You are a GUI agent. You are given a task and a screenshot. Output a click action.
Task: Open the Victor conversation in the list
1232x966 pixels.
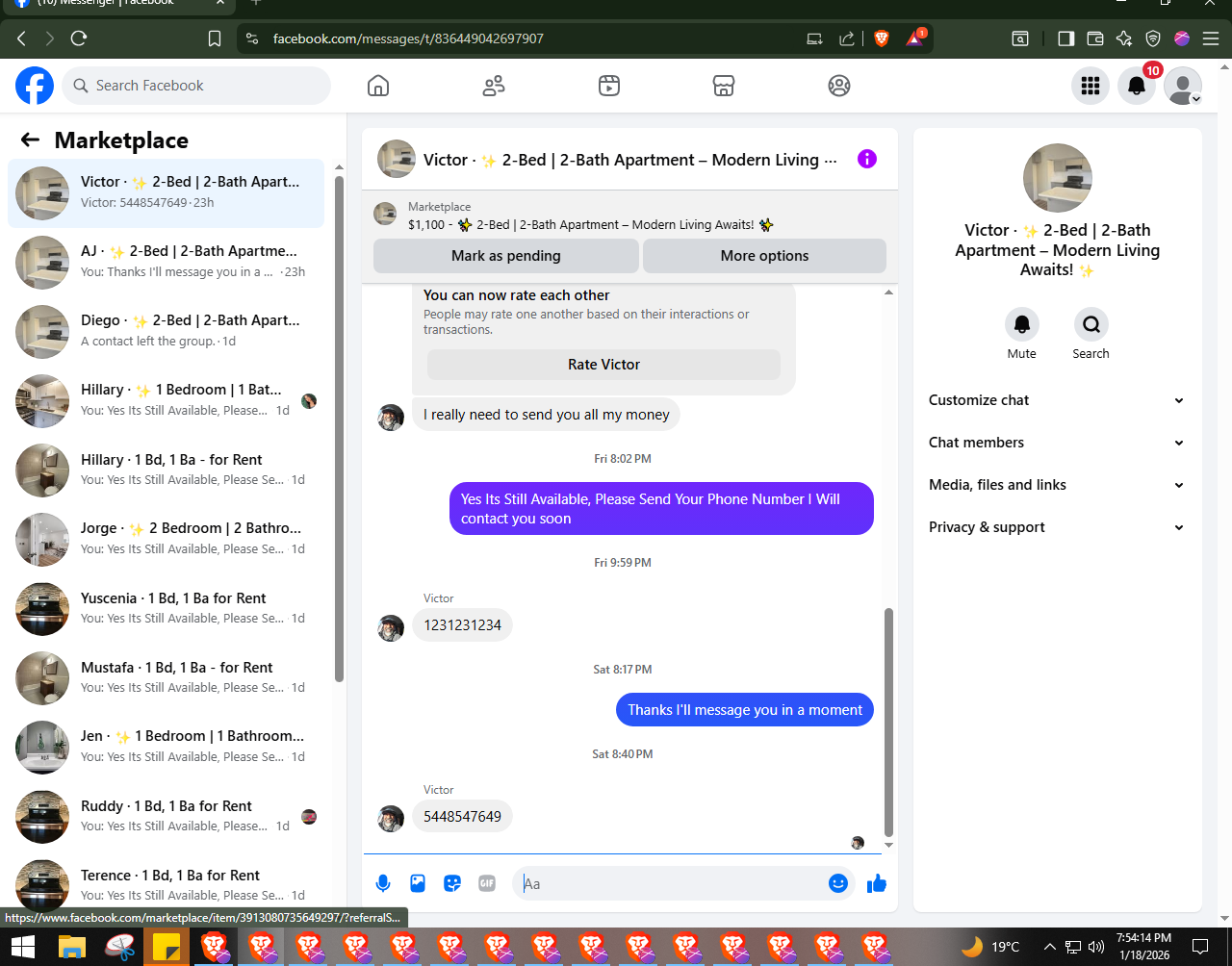(x=167, y=192)
